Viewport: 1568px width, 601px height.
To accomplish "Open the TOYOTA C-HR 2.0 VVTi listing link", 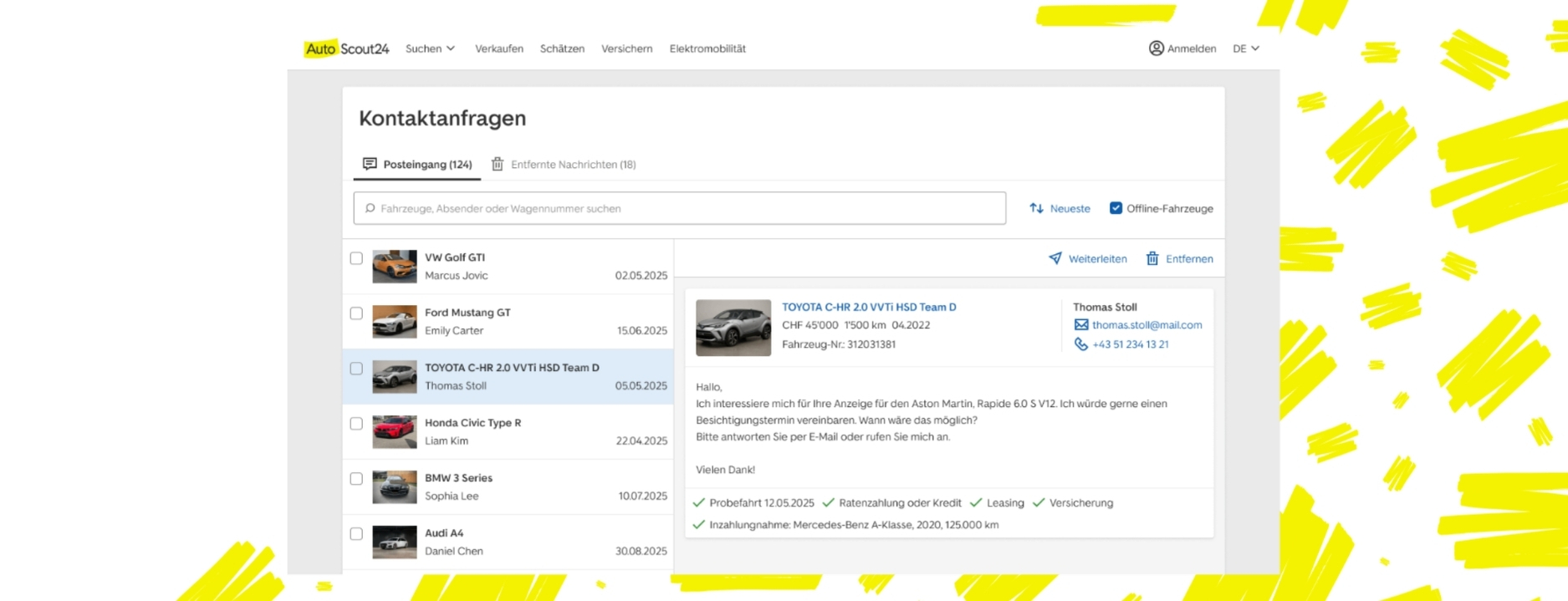I will [869, 307].
